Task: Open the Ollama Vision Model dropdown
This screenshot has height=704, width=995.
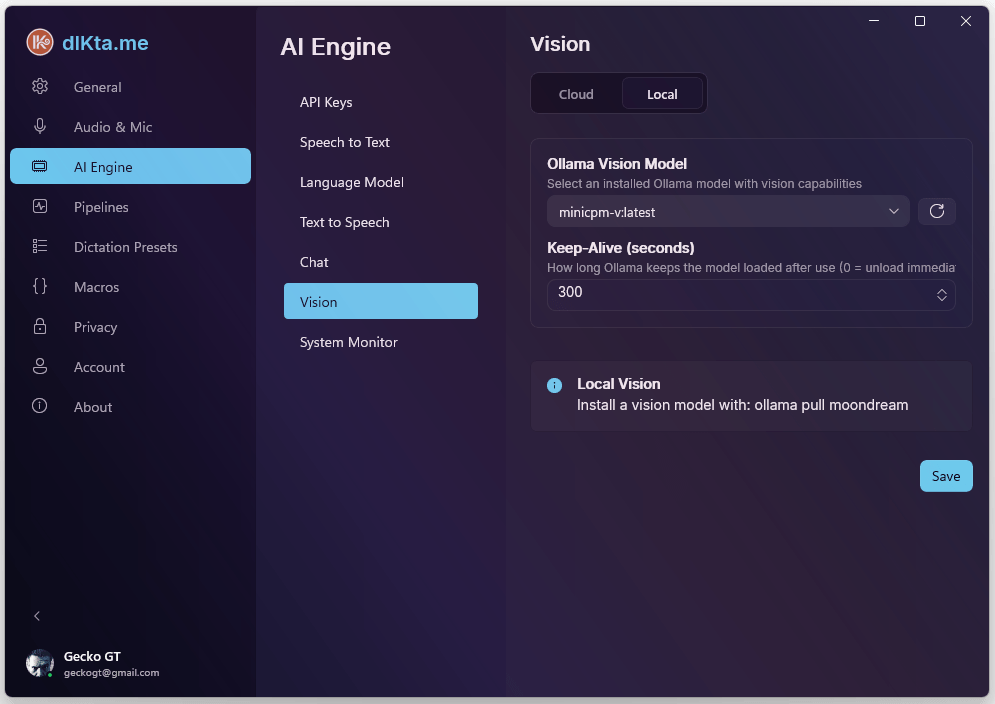Action: [x=728, y=211]
